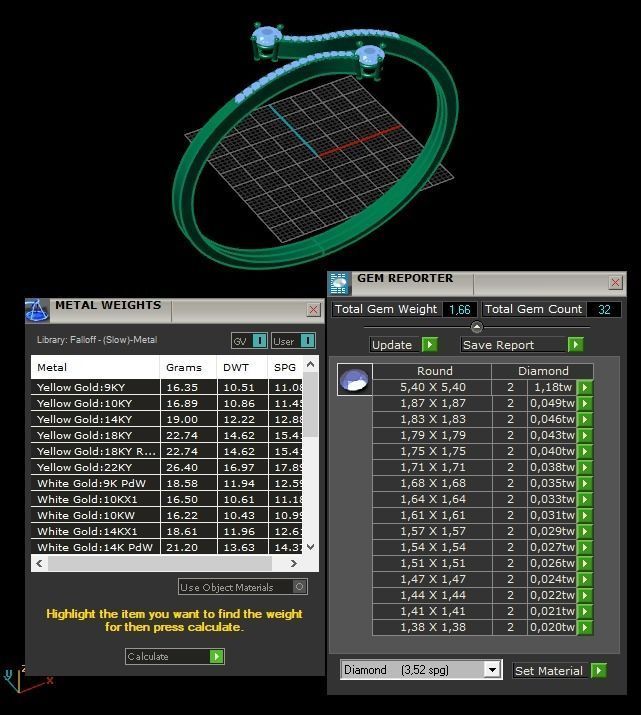Viewport: 641px width, 715px height.
Task: Select the White Gold:10KW row
Action: (166, 515)
